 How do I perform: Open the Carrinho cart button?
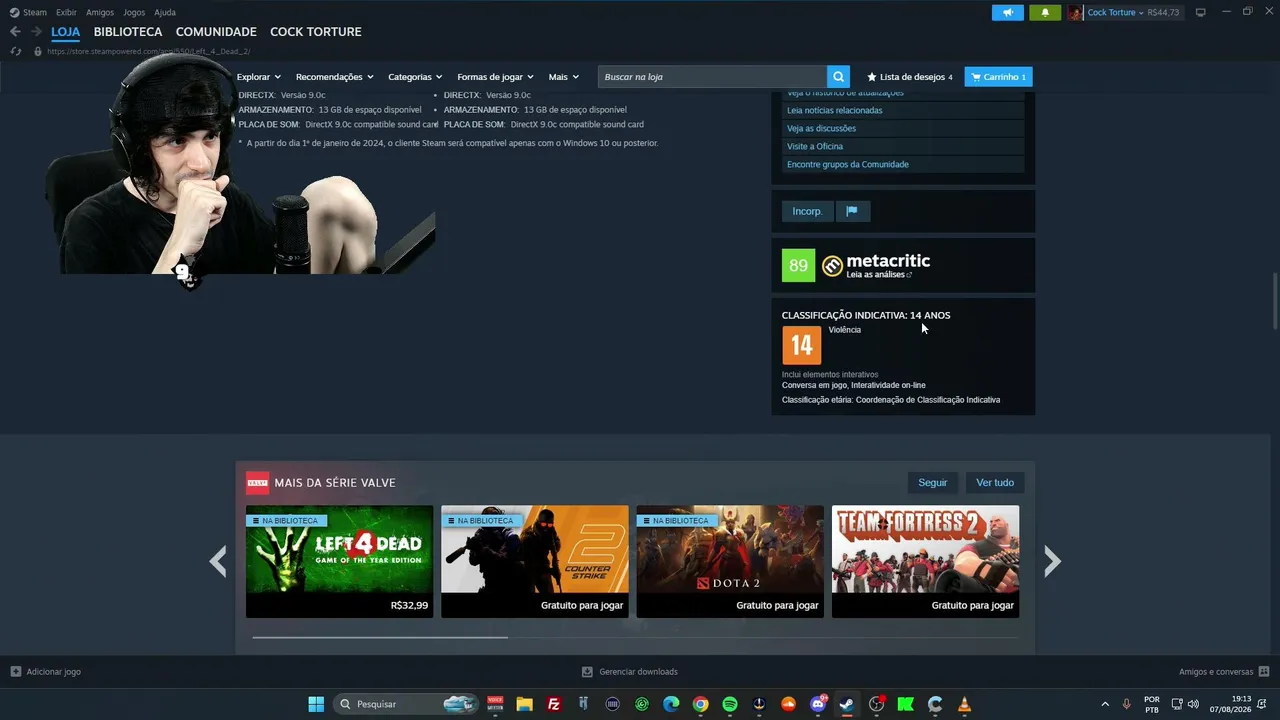pos(998,77)
